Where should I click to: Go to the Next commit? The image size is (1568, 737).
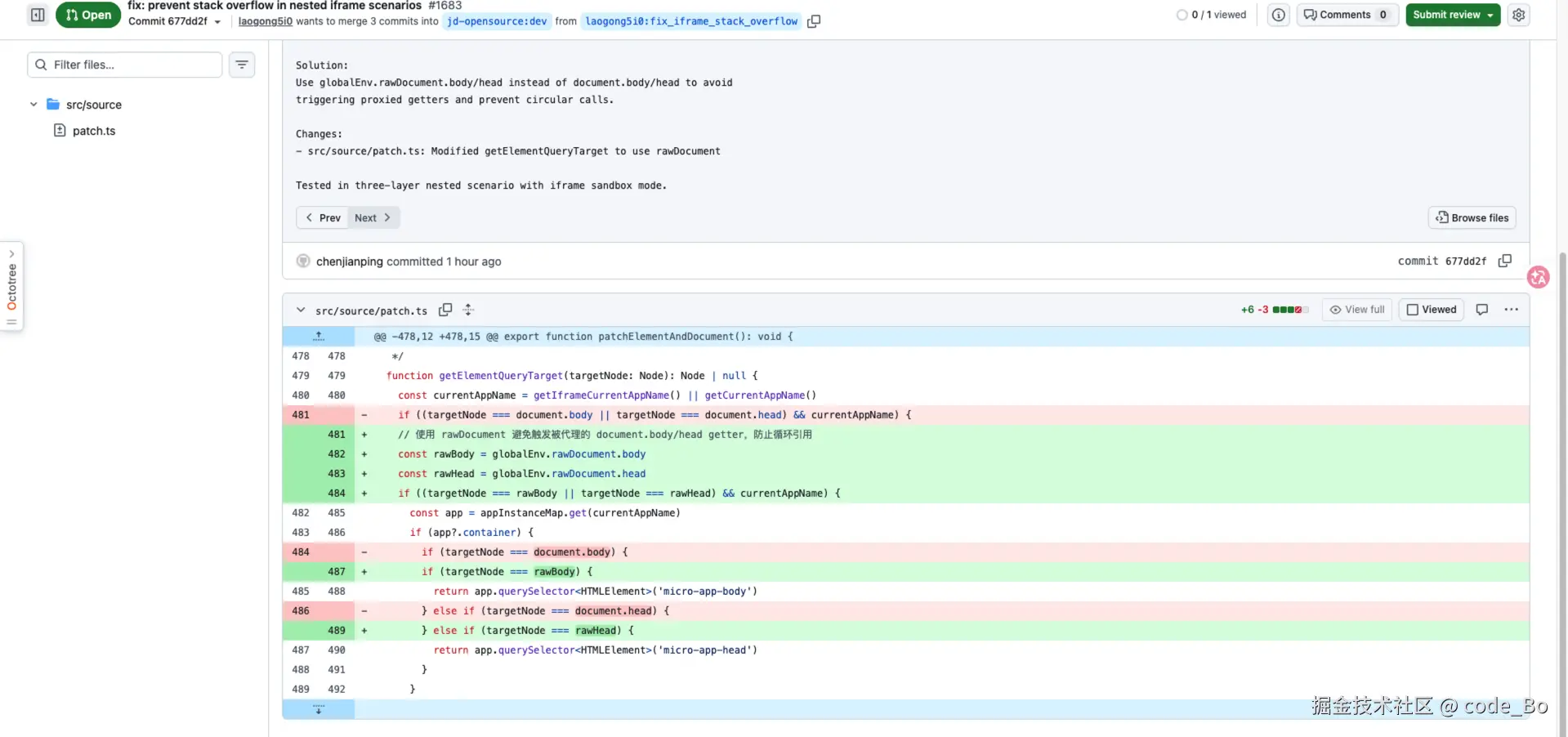coord(373,218)
